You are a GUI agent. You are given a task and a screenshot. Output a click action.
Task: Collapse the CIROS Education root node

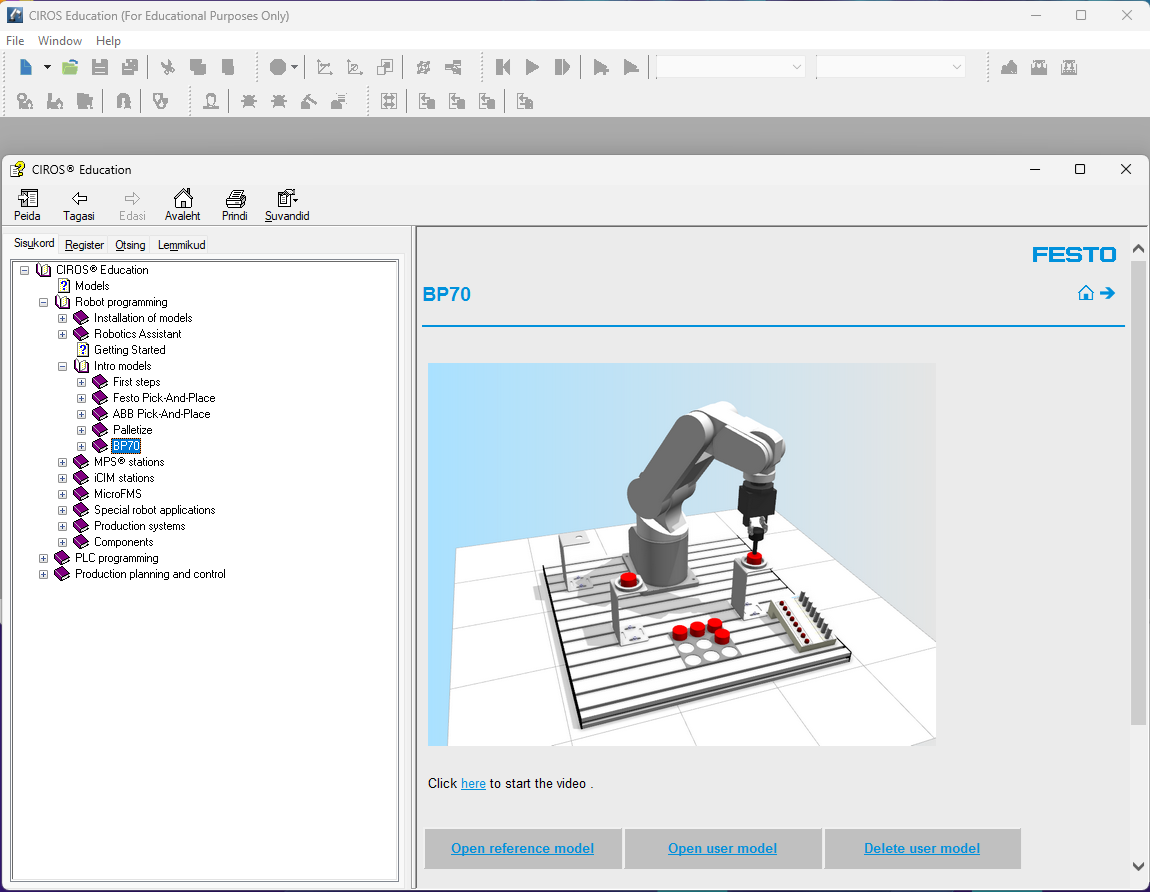click(24, 270)
